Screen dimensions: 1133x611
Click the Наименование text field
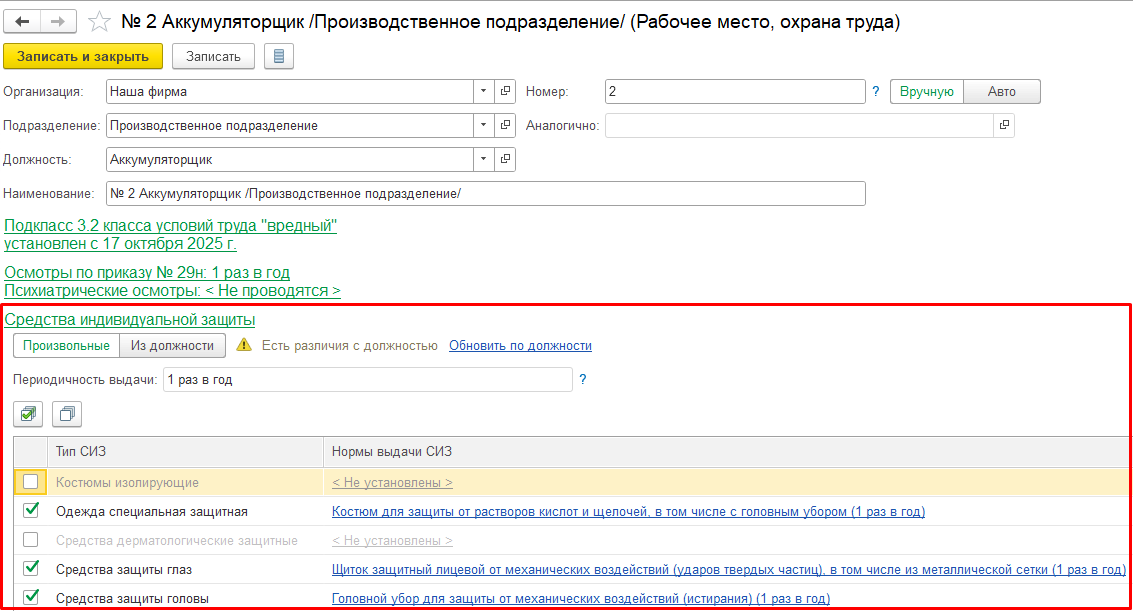click(485, 193)
